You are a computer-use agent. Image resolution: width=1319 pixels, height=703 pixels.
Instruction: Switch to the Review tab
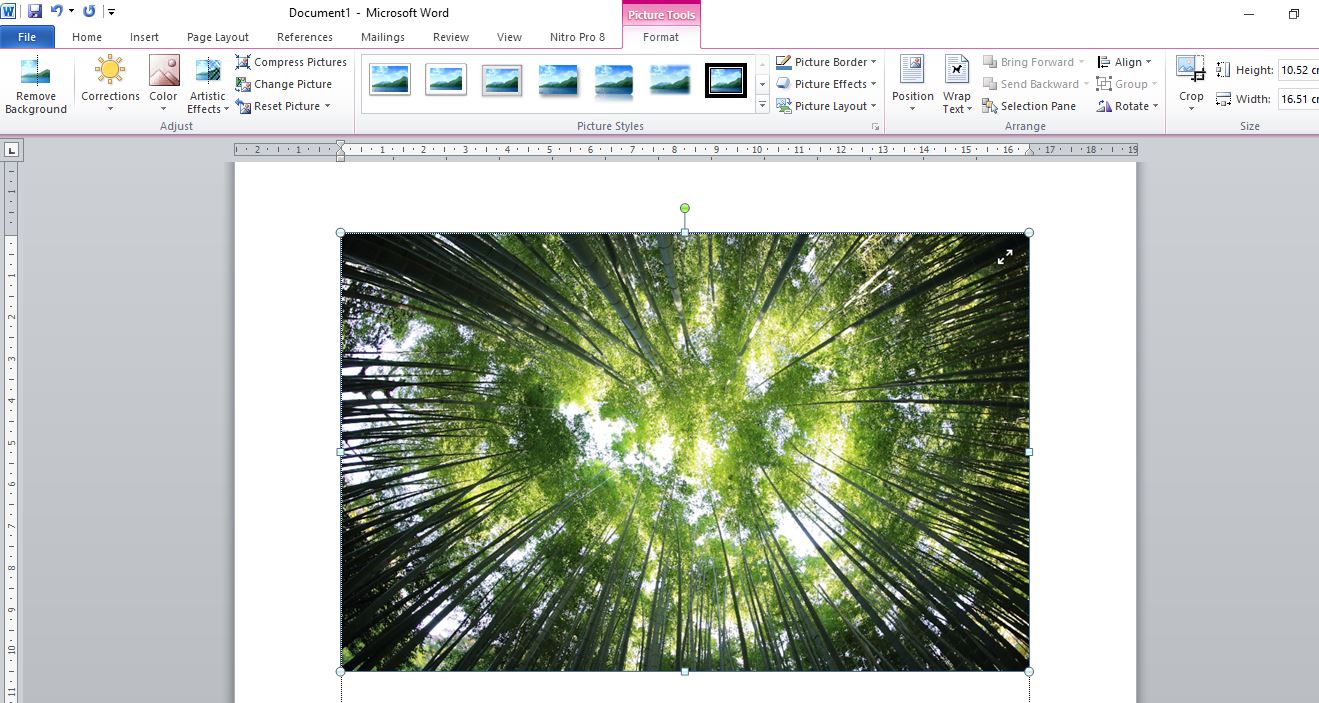click(451, 37)
